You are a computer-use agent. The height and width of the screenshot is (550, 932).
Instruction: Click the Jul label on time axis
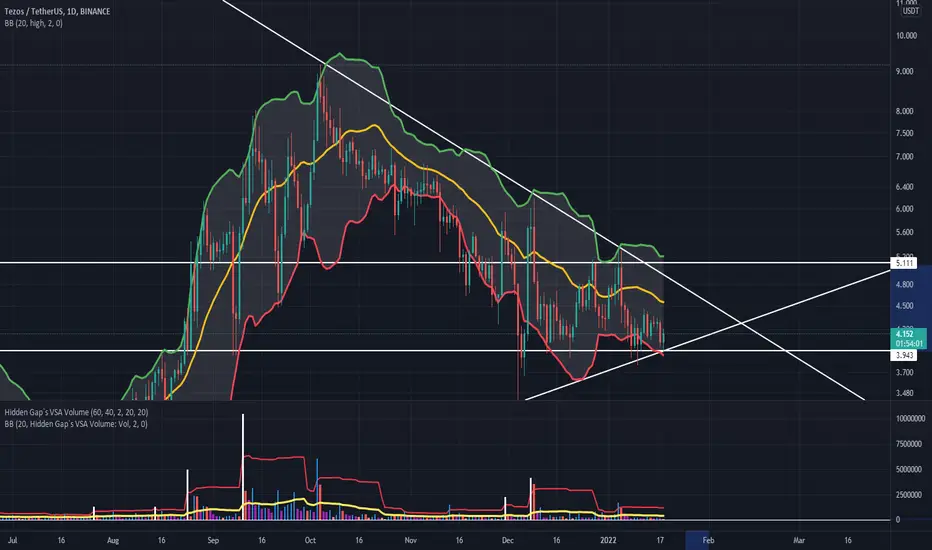(x=12, y=540)
